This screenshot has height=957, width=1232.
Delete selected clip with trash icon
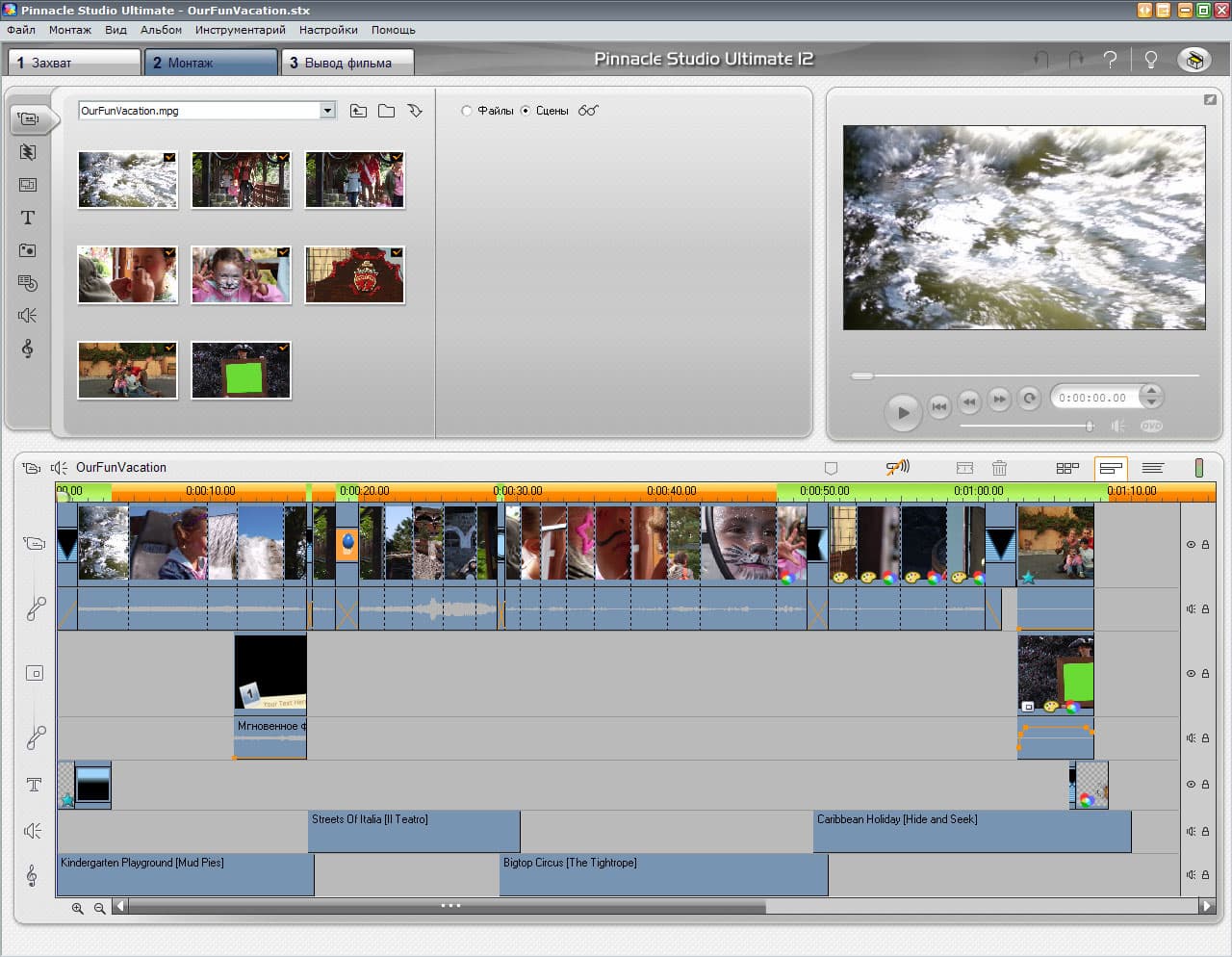click(x=999, y=468)
